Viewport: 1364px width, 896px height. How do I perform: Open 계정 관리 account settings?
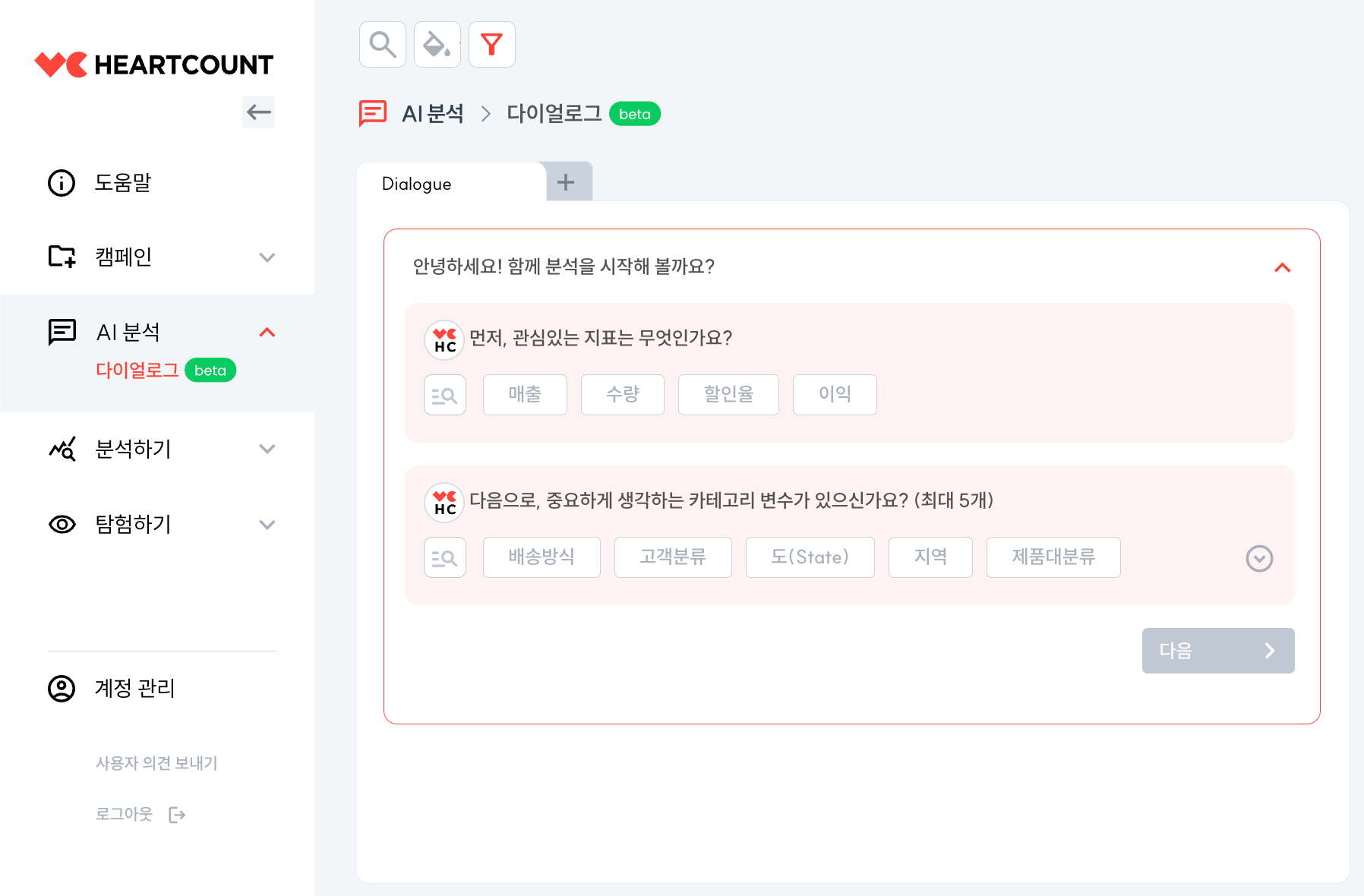(134, 689)
